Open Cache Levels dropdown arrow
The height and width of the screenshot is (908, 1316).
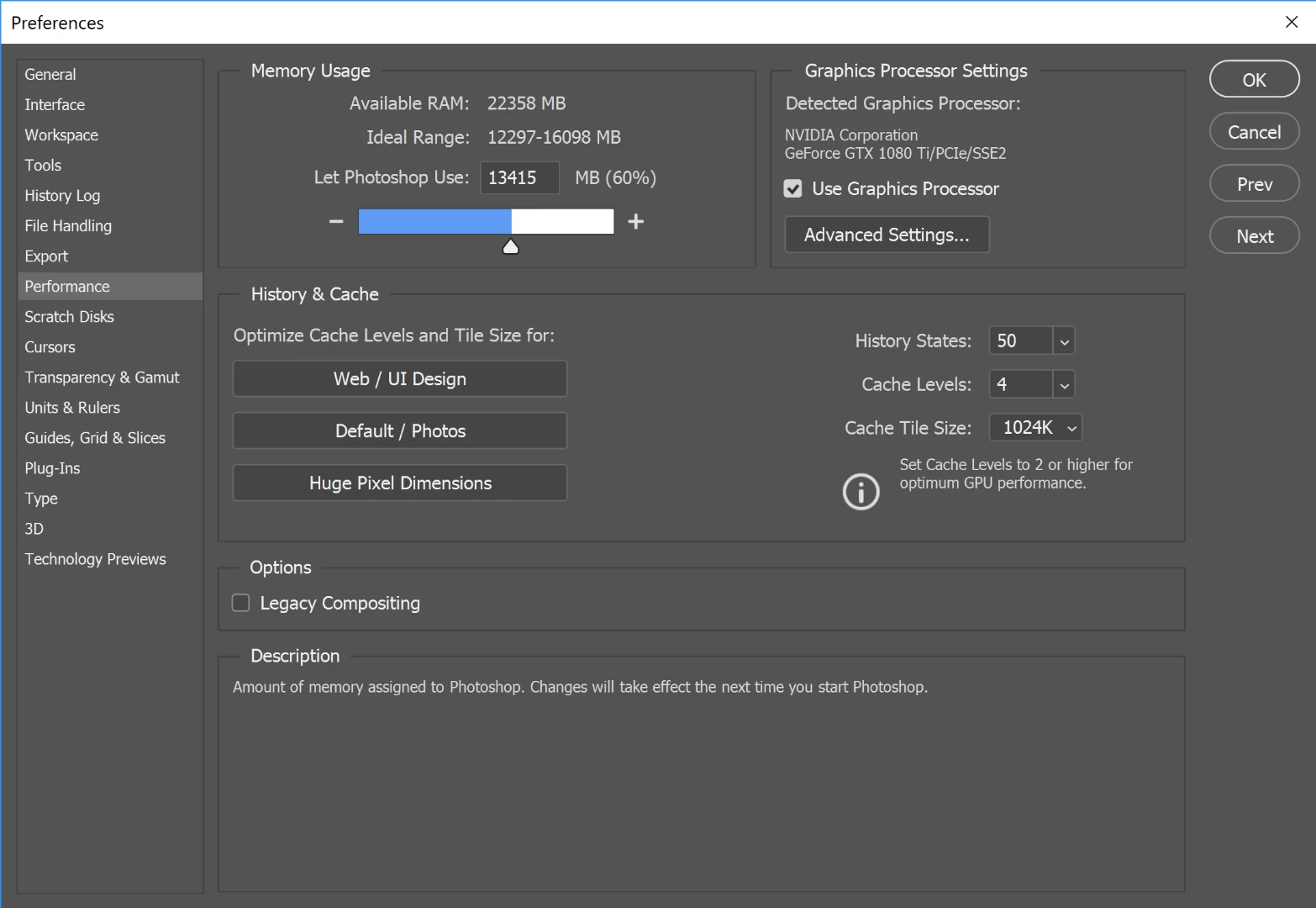(1064, 384)
